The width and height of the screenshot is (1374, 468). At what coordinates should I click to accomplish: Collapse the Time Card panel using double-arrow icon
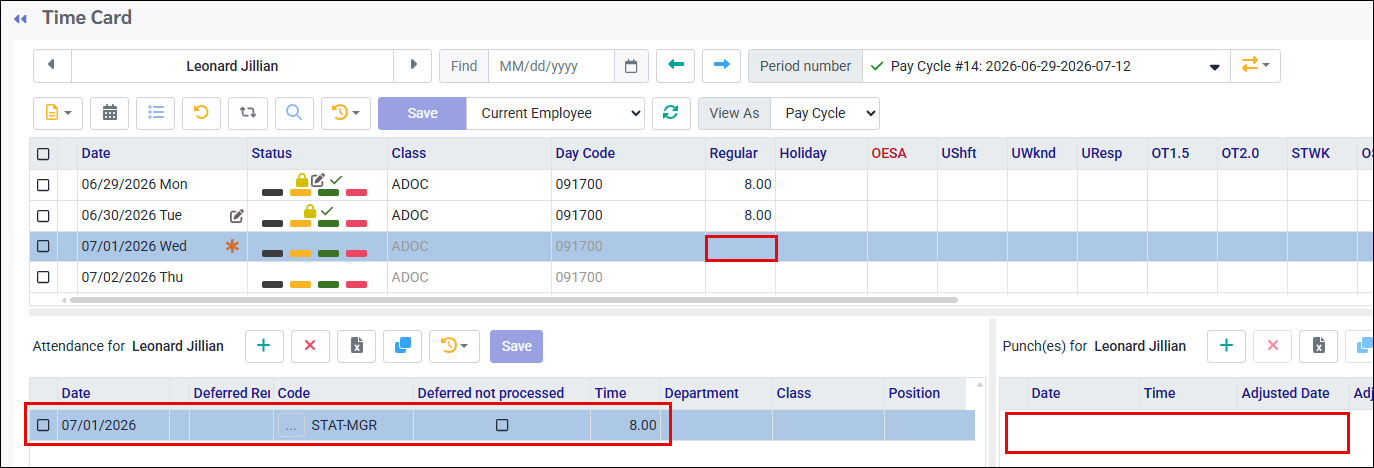pos(21,19)
